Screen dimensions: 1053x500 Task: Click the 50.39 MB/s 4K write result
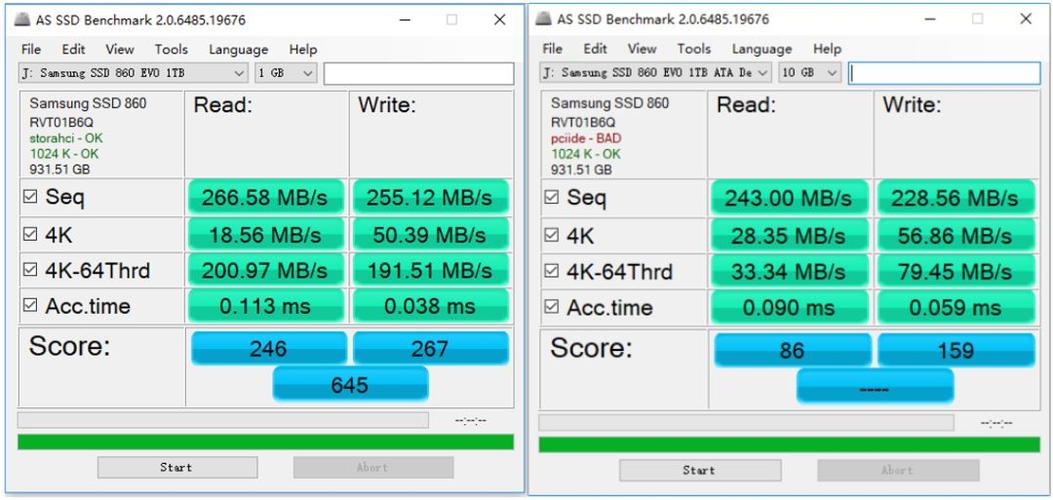pos(430,234)
